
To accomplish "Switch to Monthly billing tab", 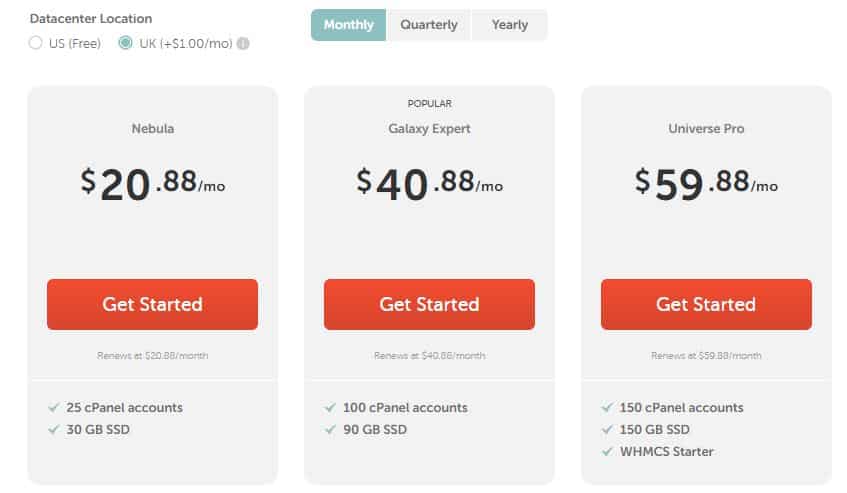I will (x=349, y=25).
